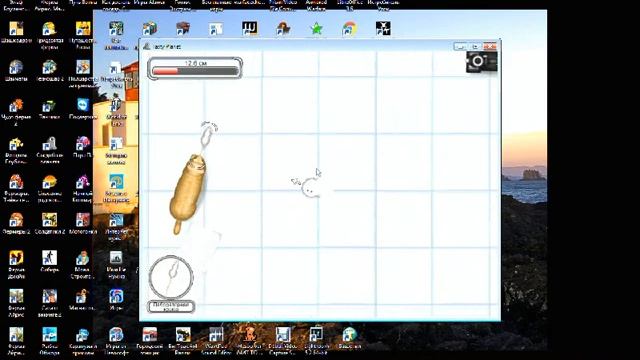Viewport: 640px width, 360px height.
Task: Click the 12.6 cm size progress bar
Action: 195,68
